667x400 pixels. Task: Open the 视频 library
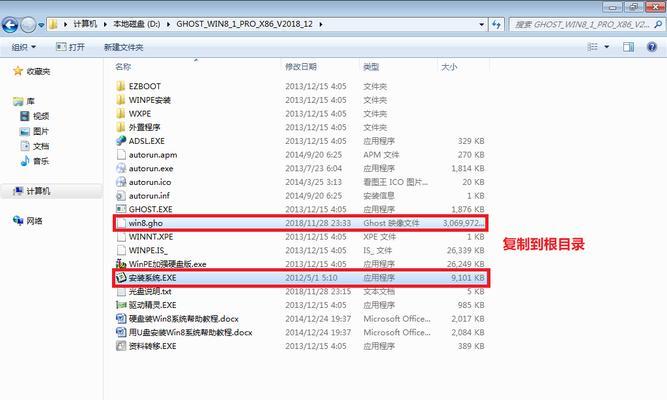pyautogui.click(x=41, y=116)
